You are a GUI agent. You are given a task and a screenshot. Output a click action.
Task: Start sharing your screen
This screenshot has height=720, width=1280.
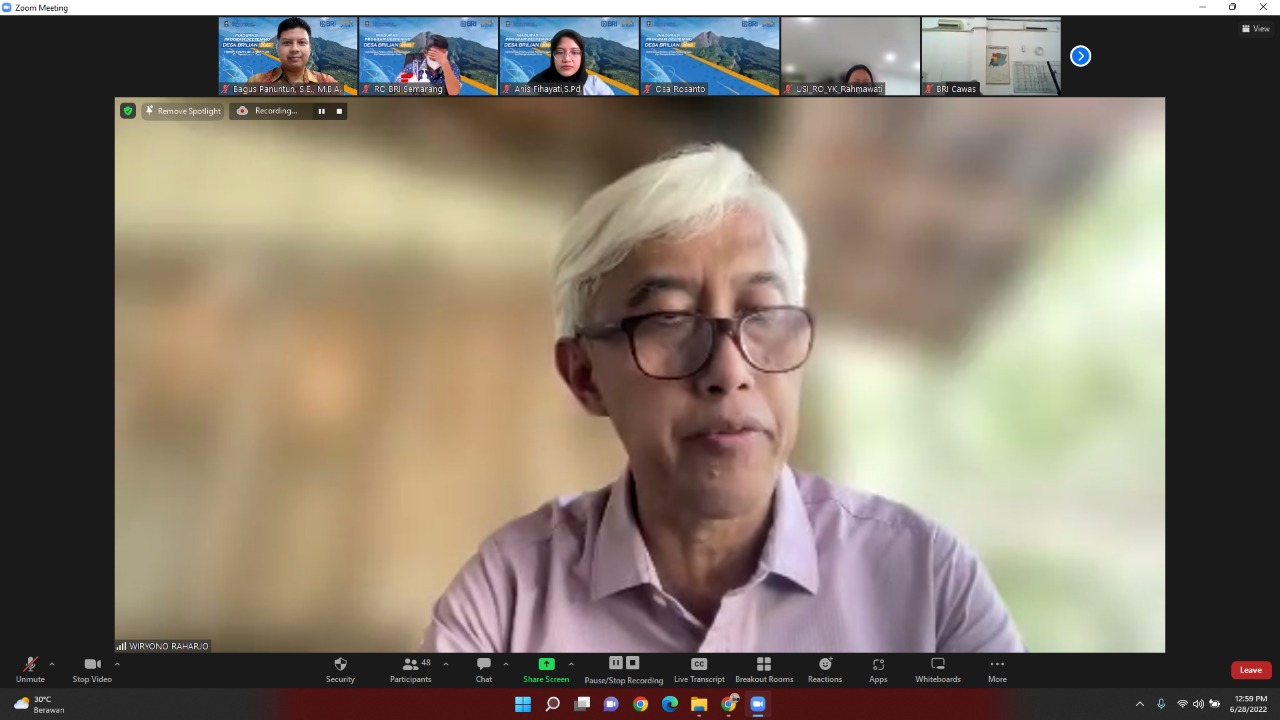[x=546, y=670]
